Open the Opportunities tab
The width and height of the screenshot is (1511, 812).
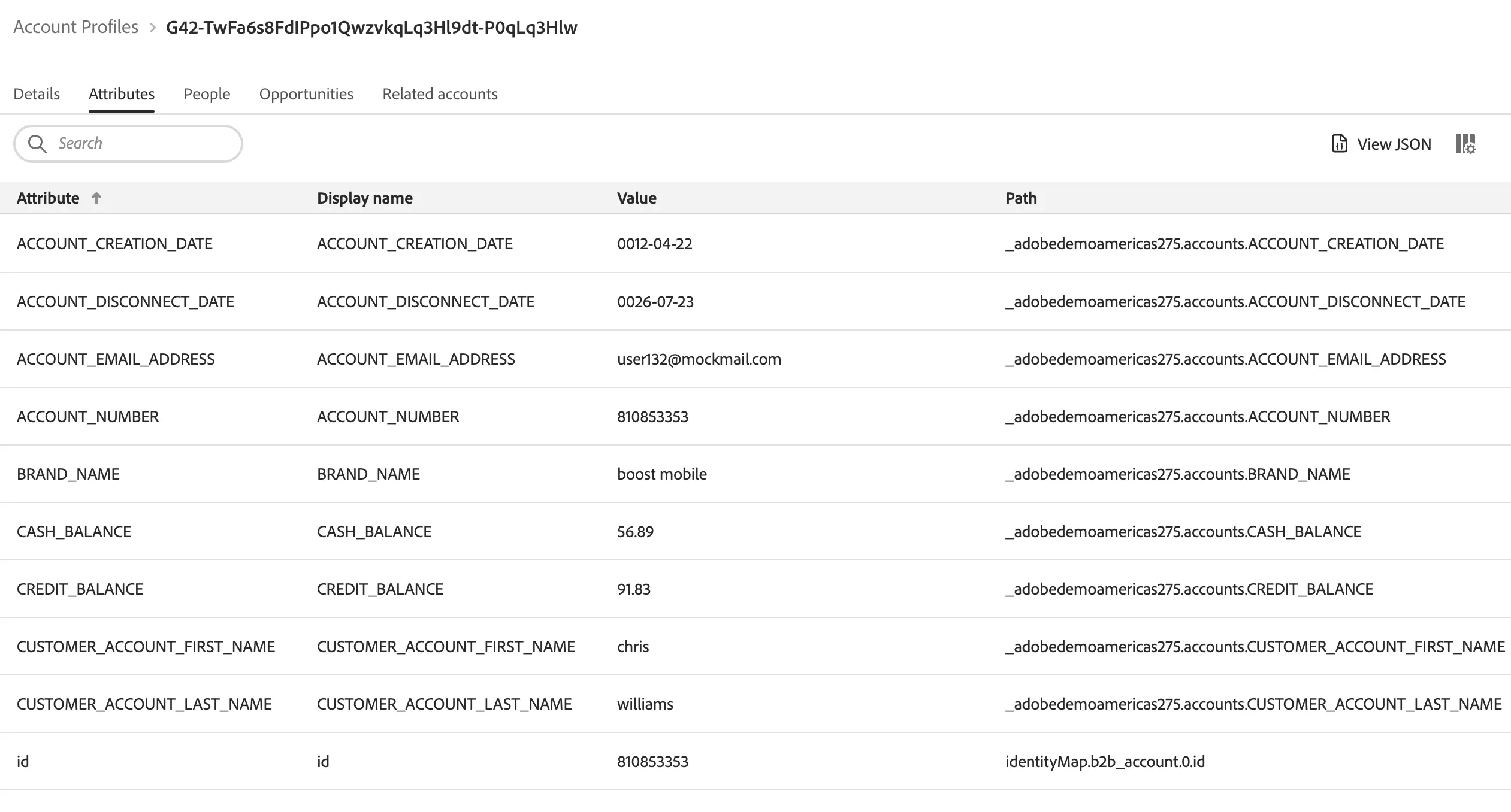306,94
